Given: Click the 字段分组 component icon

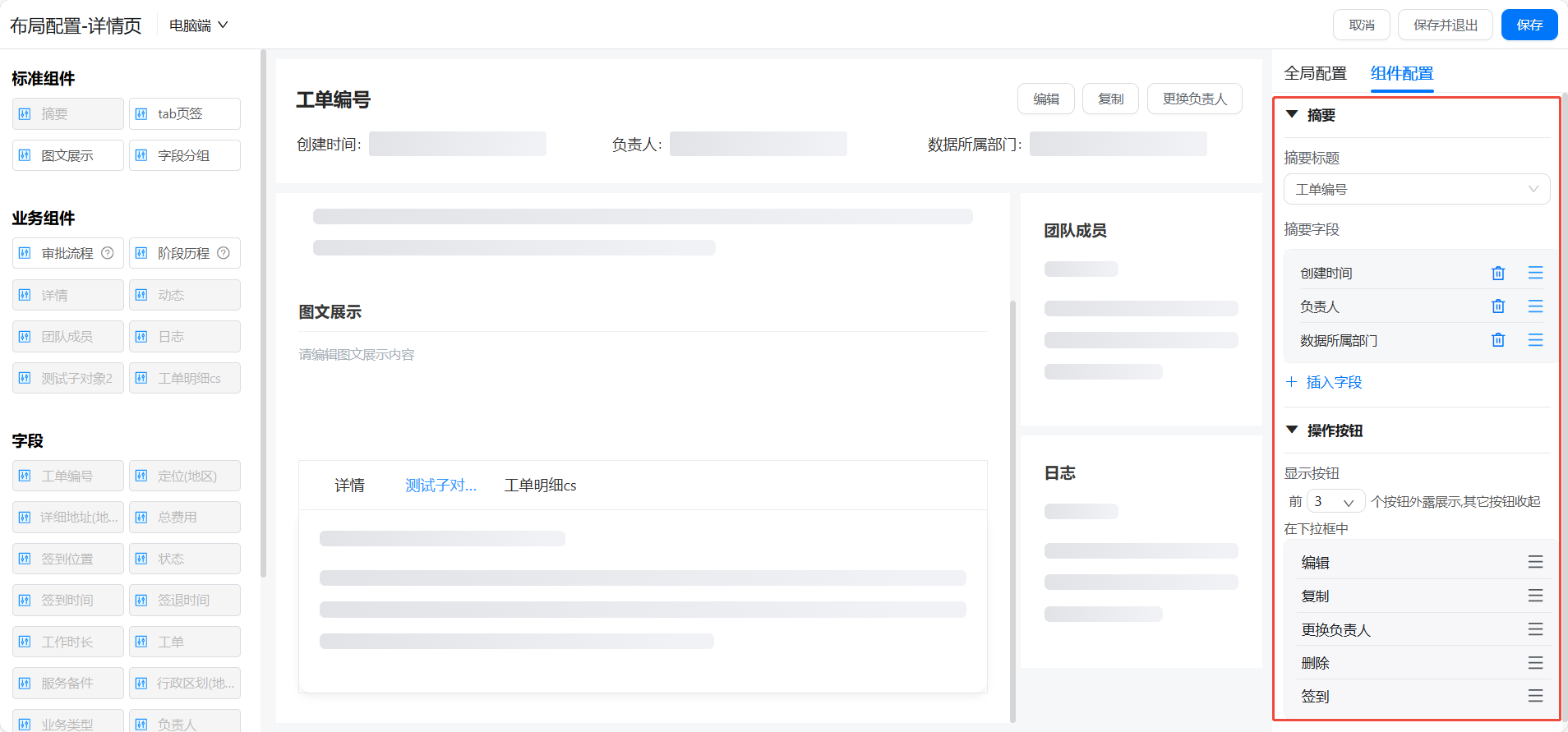Looking at the screenshot, I should 141,155.
